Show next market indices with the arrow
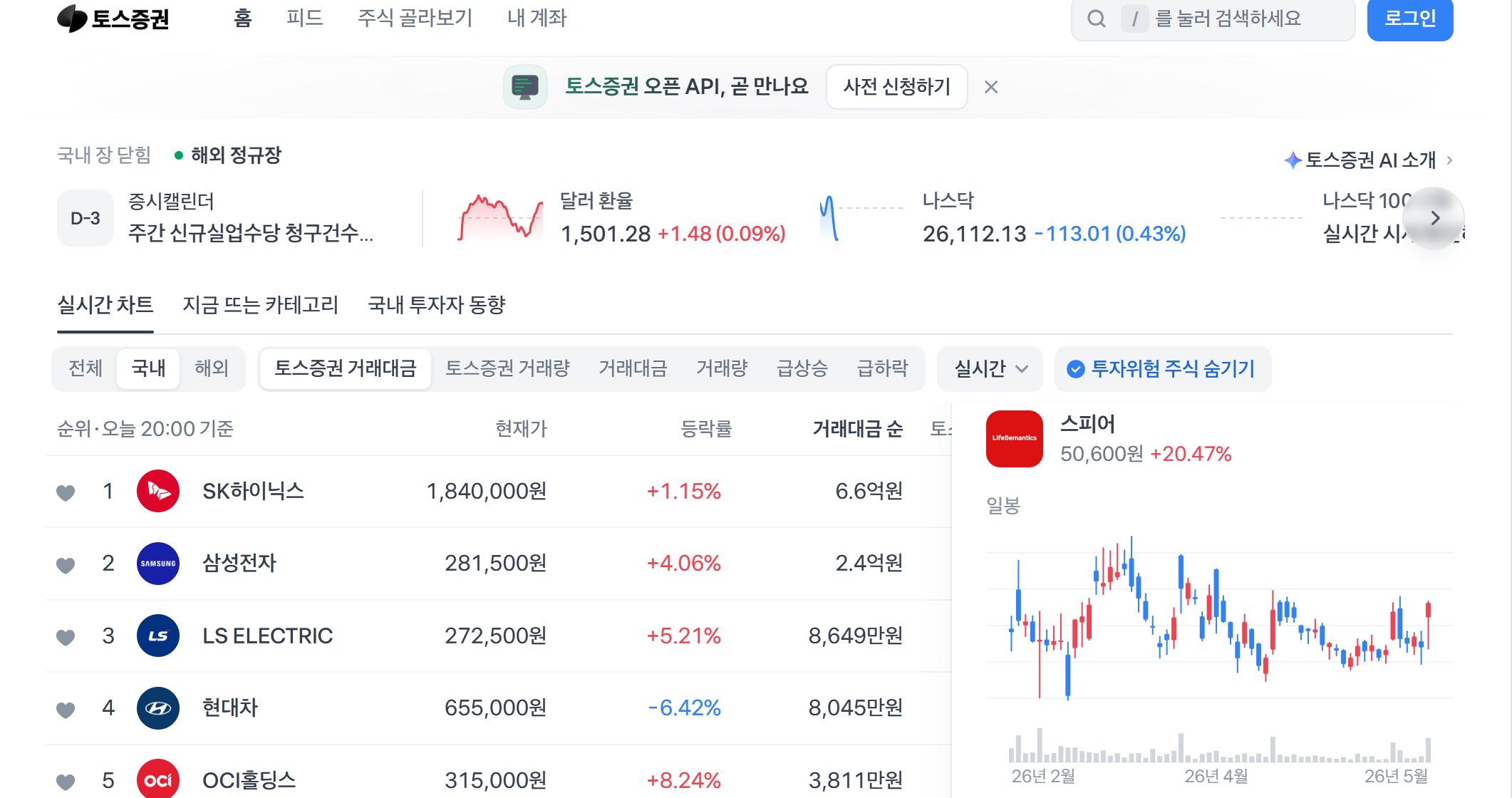This screenshot has height=798, width=1512. tap(1435, 218)
